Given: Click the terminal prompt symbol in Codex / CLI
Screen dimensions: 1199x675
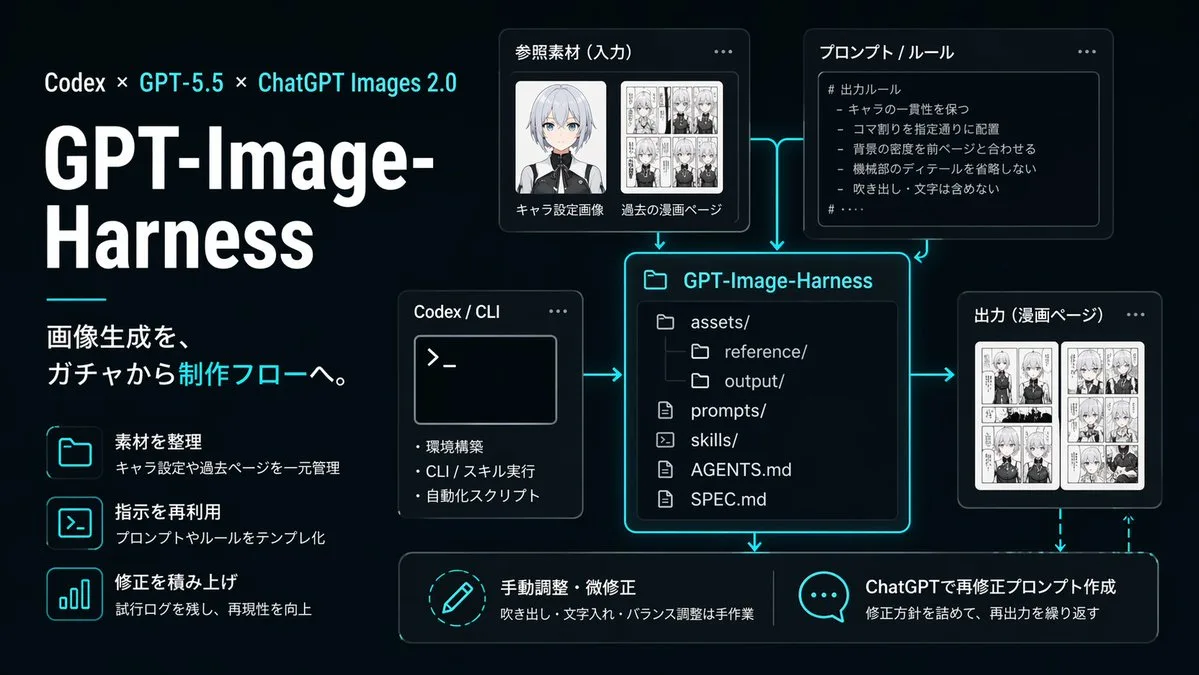Looking at the screenshot, I should coord(441,359).
